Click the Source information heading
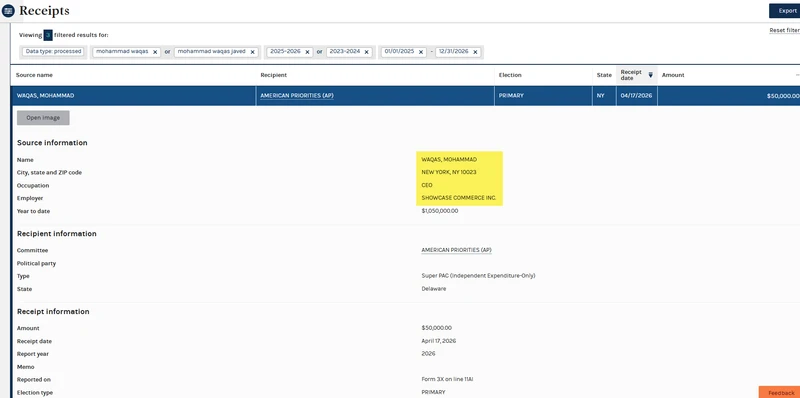 pos(52,143)
